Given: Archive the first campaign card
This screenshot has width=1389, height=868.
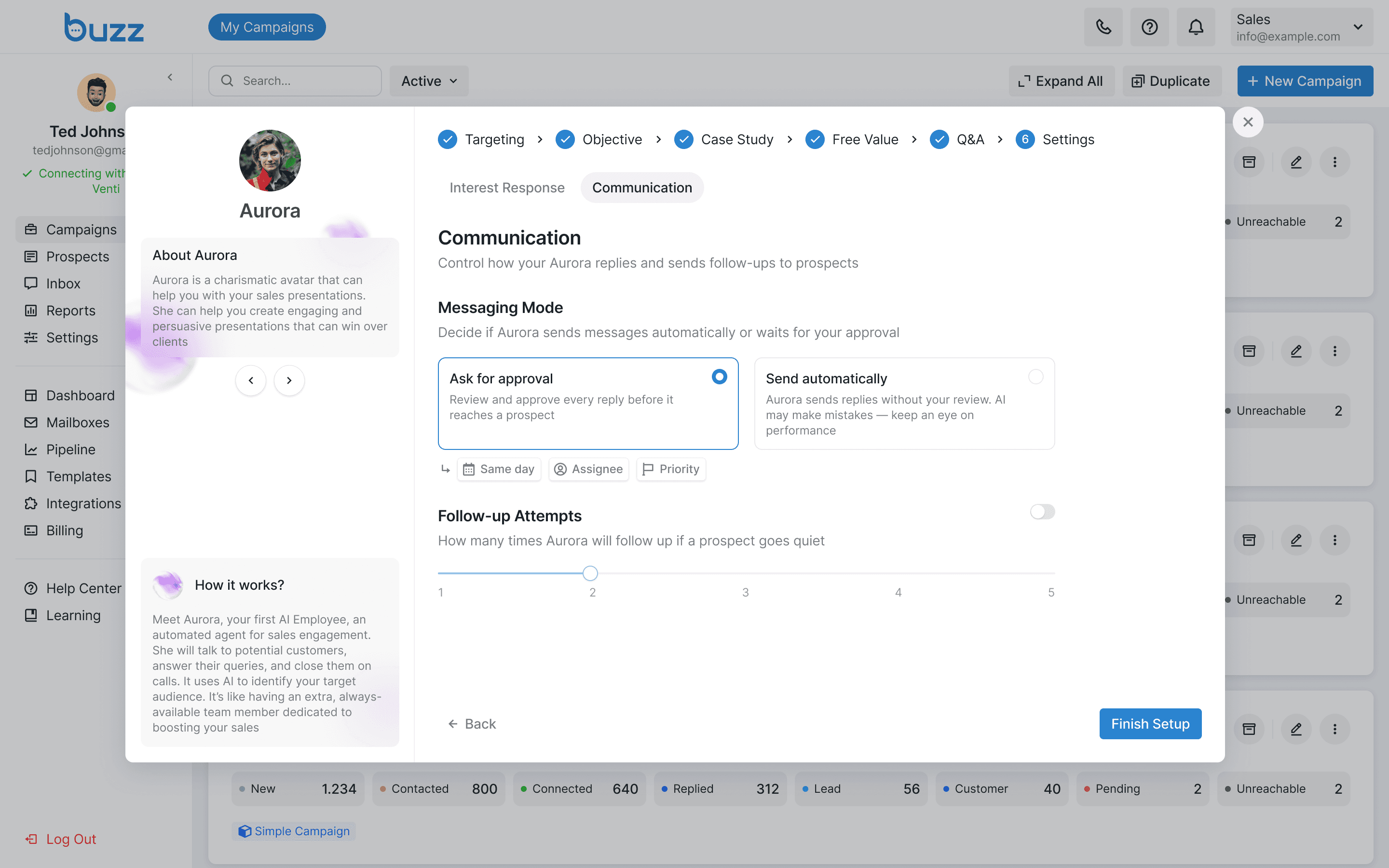Looking at the screenshot, I should (x=1249, y=162).
